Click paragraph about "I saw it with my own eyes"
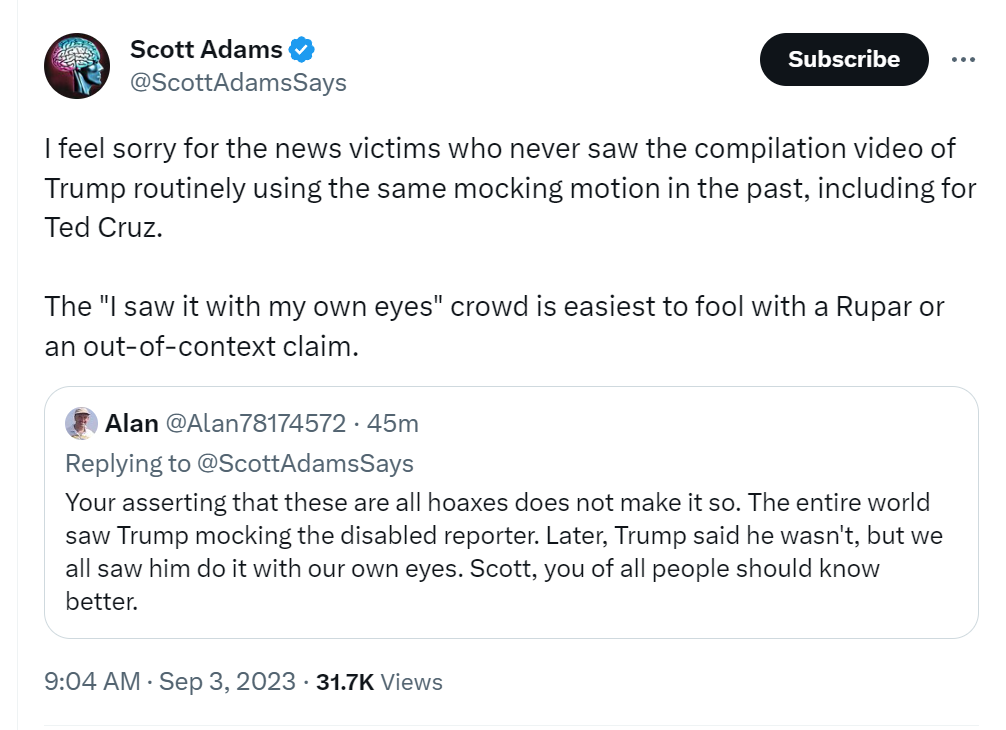 pyautogui.click(x=494, y=327)
